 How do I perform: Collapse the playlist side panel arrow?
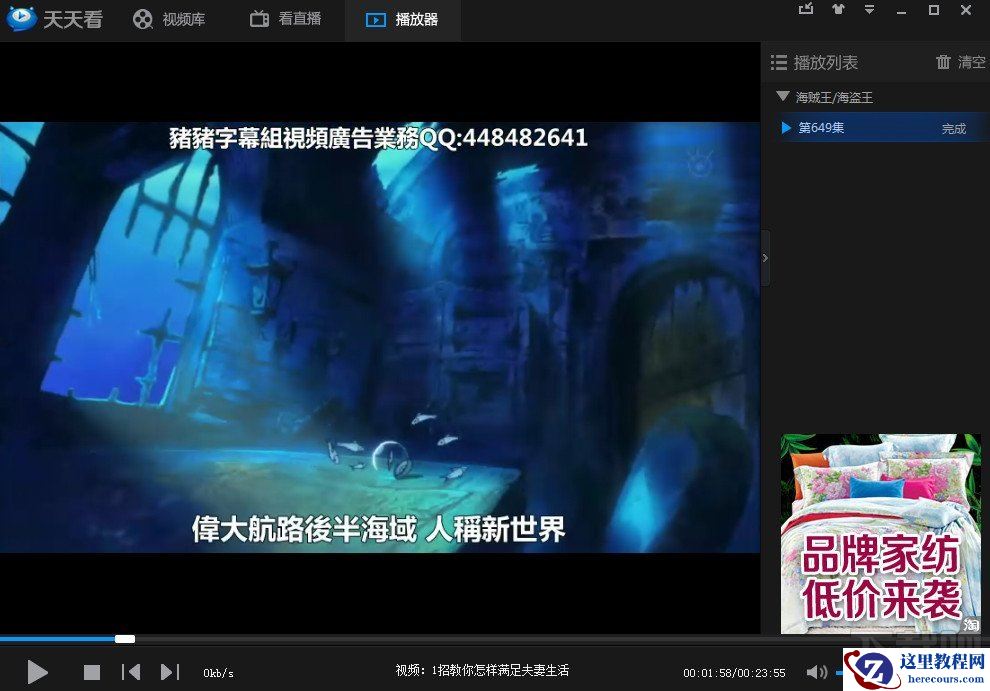[765, 258]
